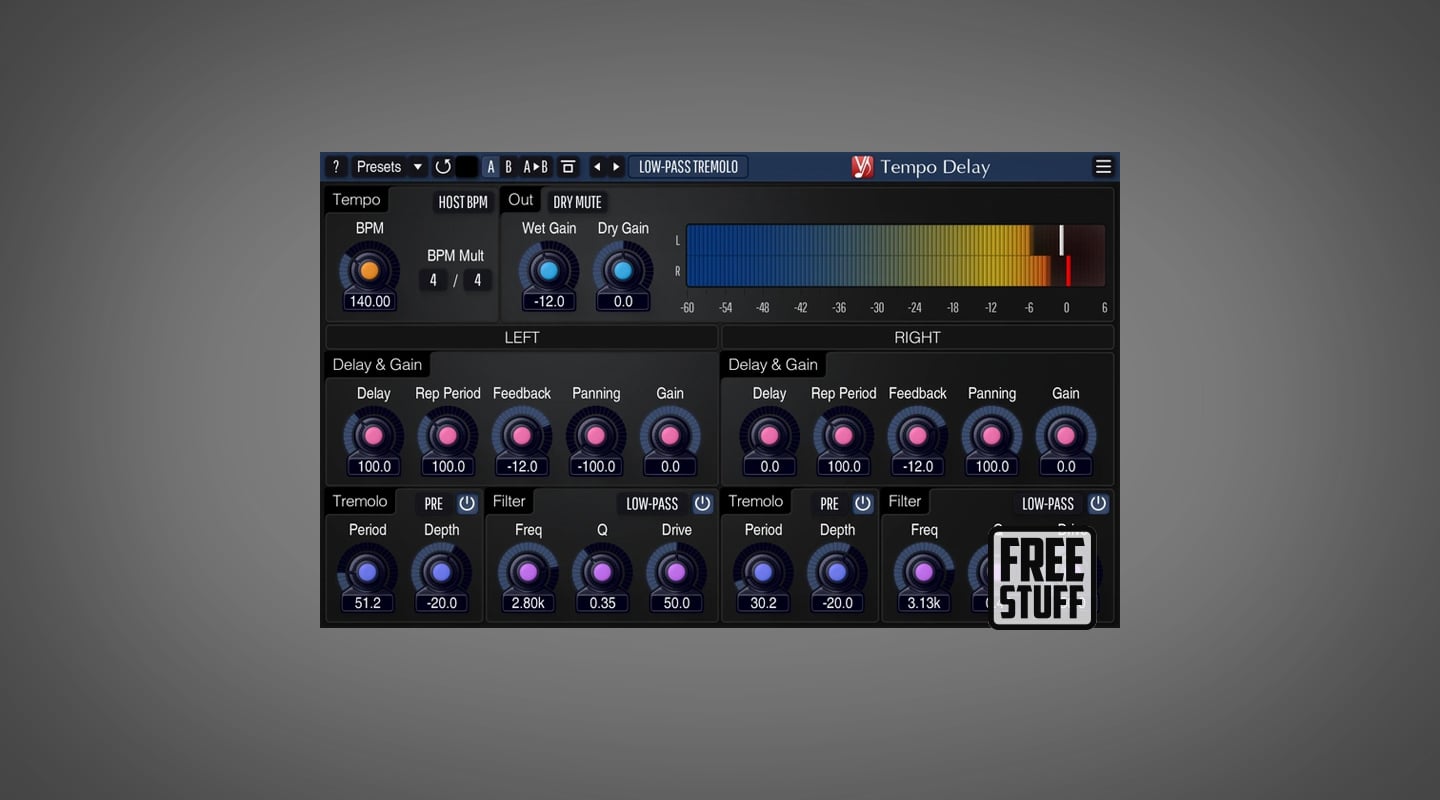The image size is (1440, 800).
Task: Click the window-shaped icon beside A▸B
Action: [568, 167]
